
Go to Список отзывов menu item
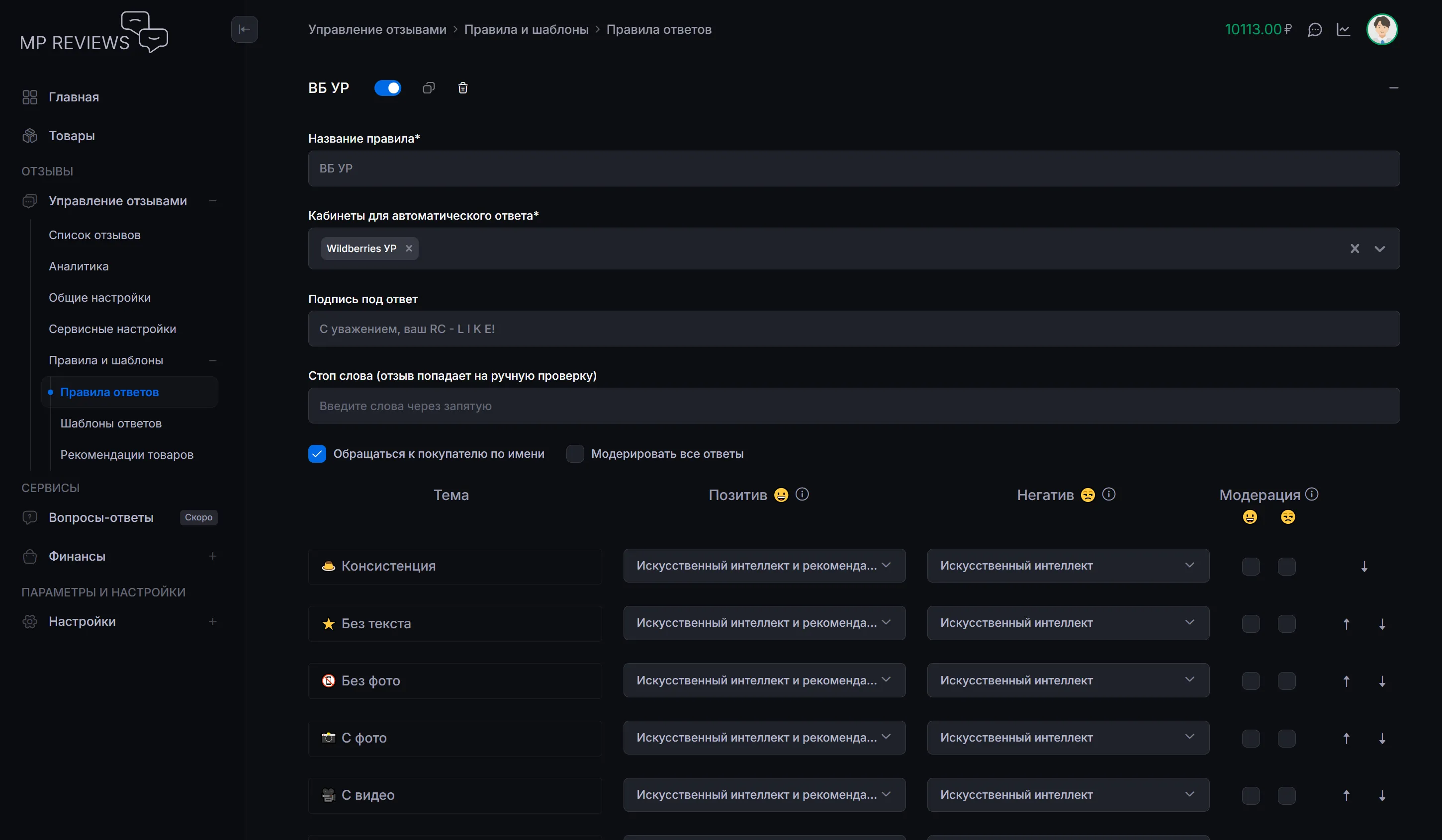(94, 235)
